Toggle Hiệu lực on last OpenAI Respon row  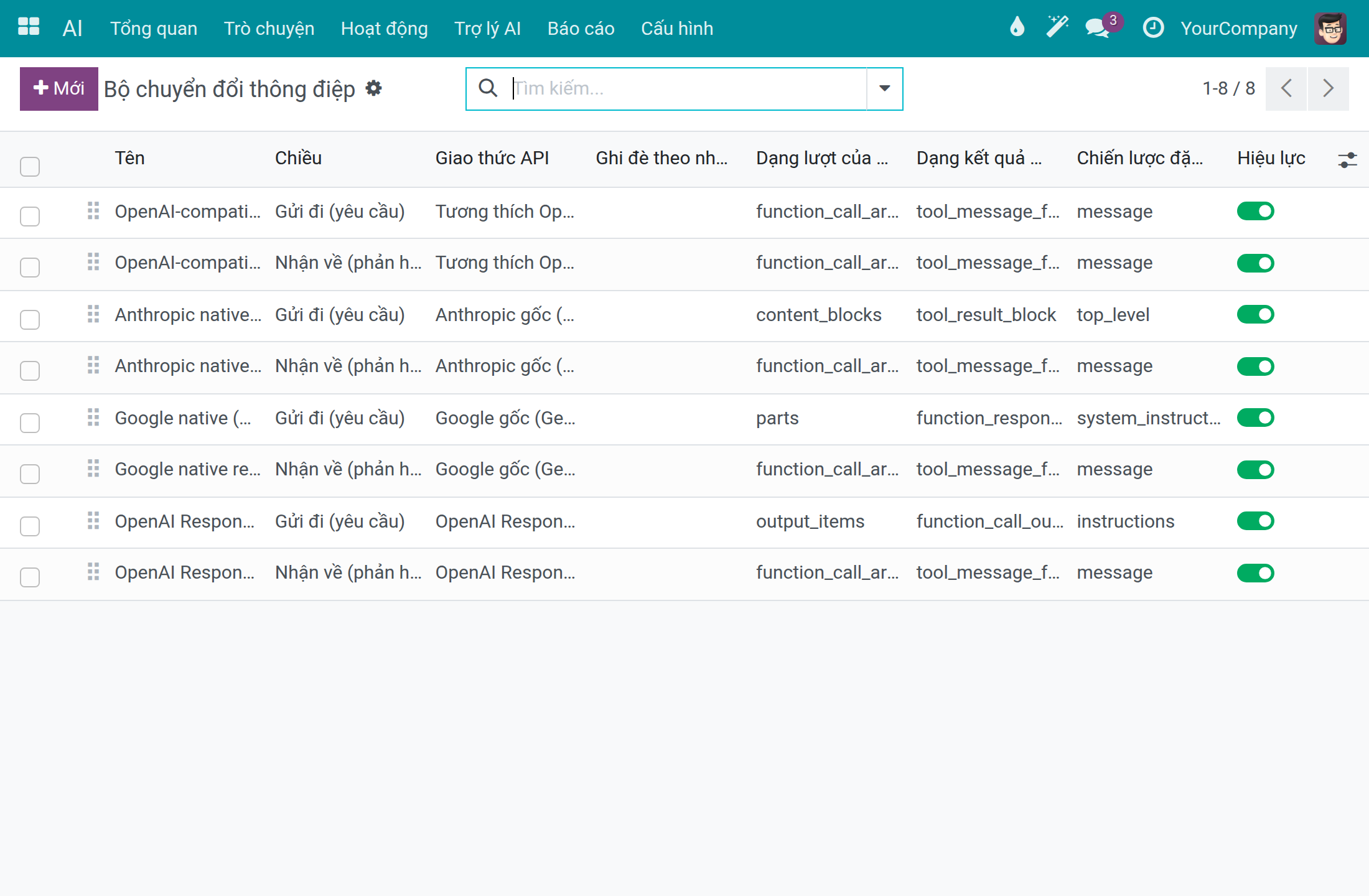click(1256, 573)
